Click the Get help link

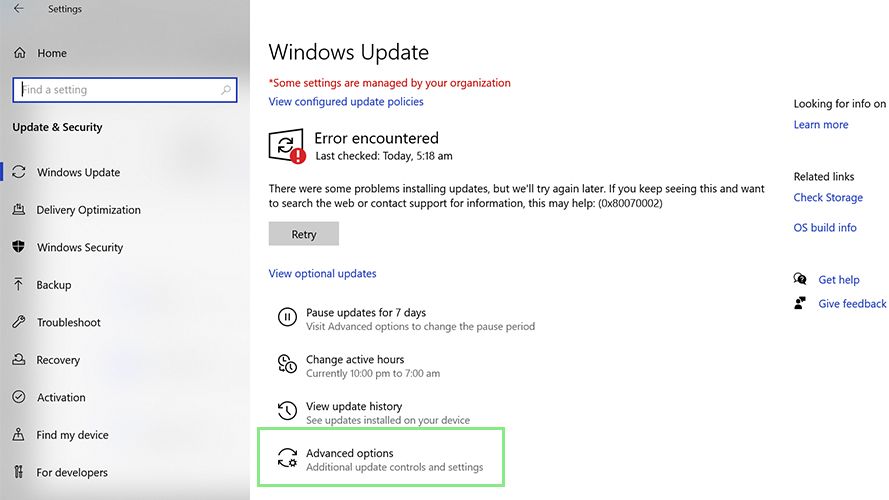pos(839,279)
